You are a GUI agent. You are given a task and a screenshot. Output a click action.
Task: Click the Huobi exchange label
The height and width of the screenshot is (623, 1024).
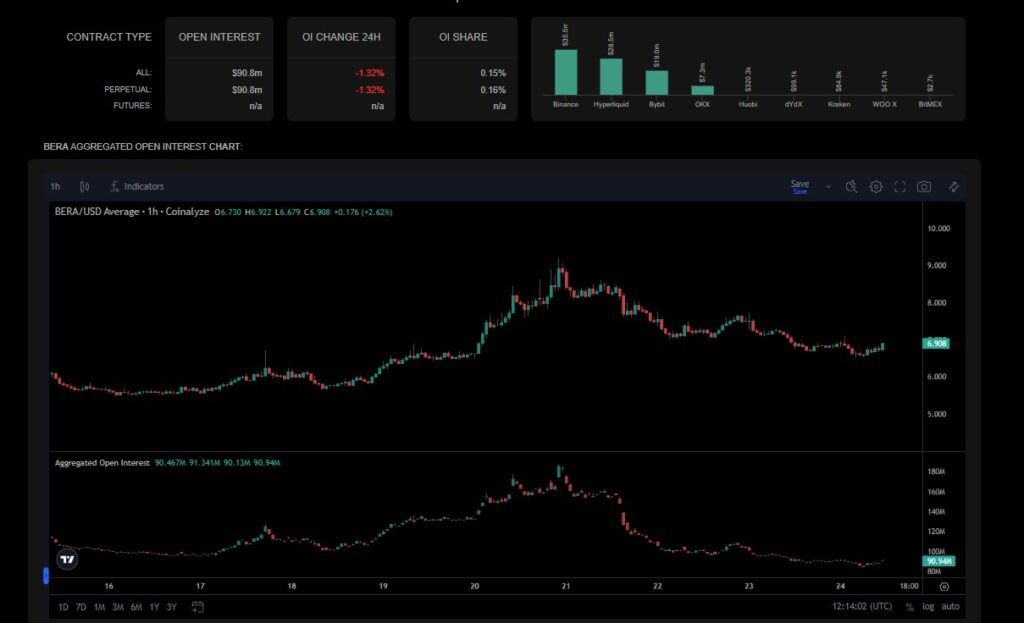point(748,104)
